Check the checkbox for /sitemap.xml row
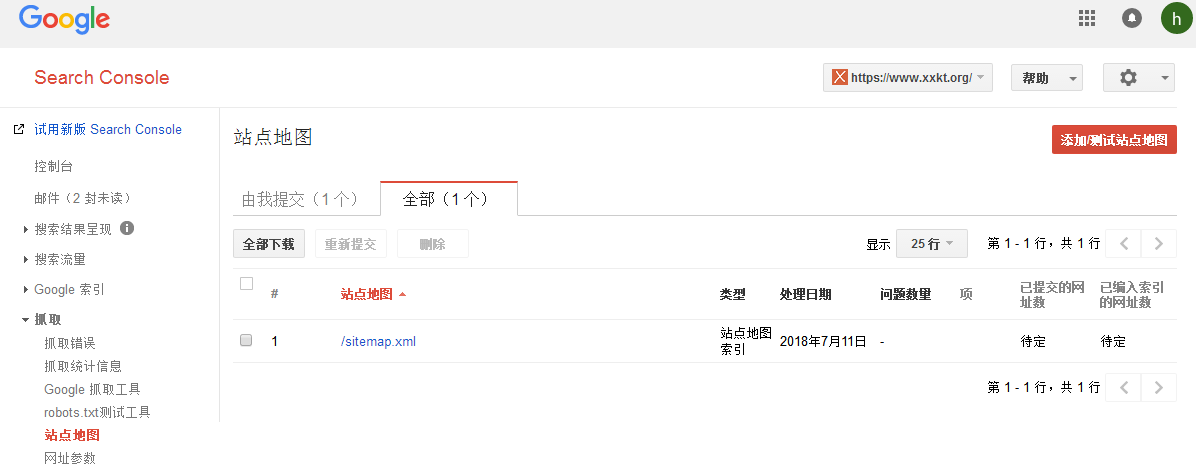 click(x=246, y=340)
